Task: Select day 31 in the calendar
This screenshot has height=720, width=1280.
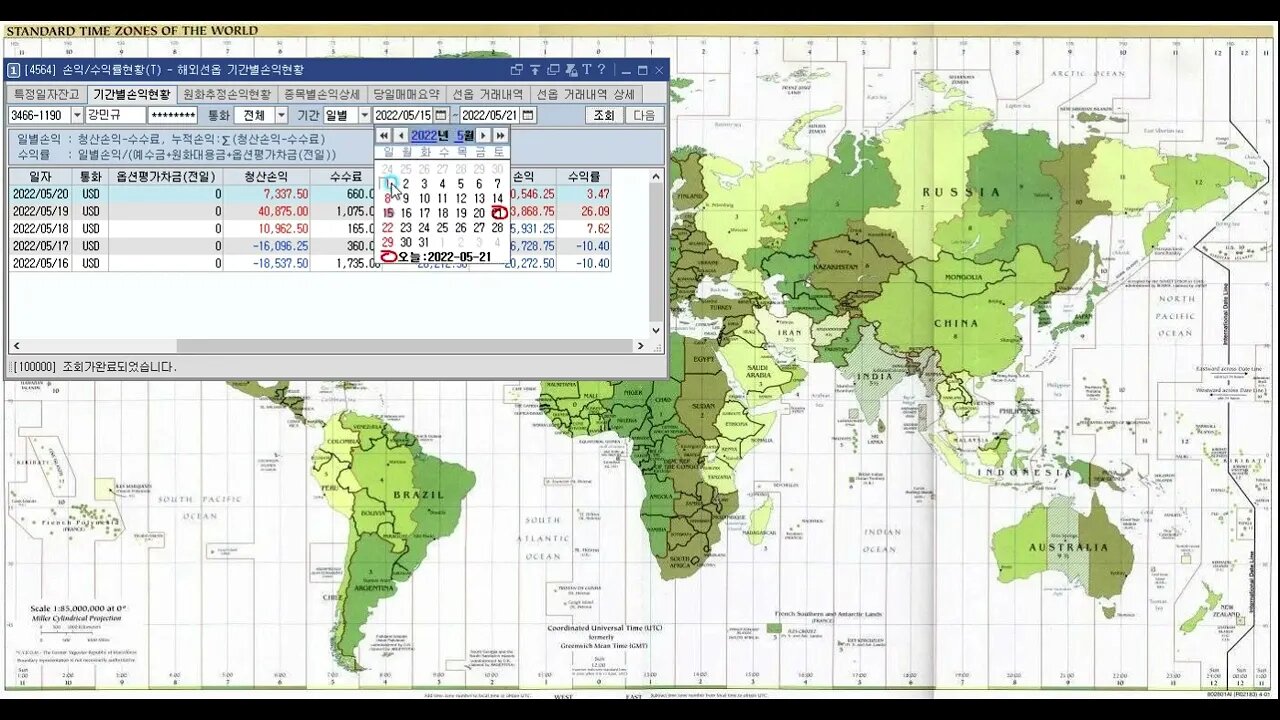Action: [x=424, y=242]
